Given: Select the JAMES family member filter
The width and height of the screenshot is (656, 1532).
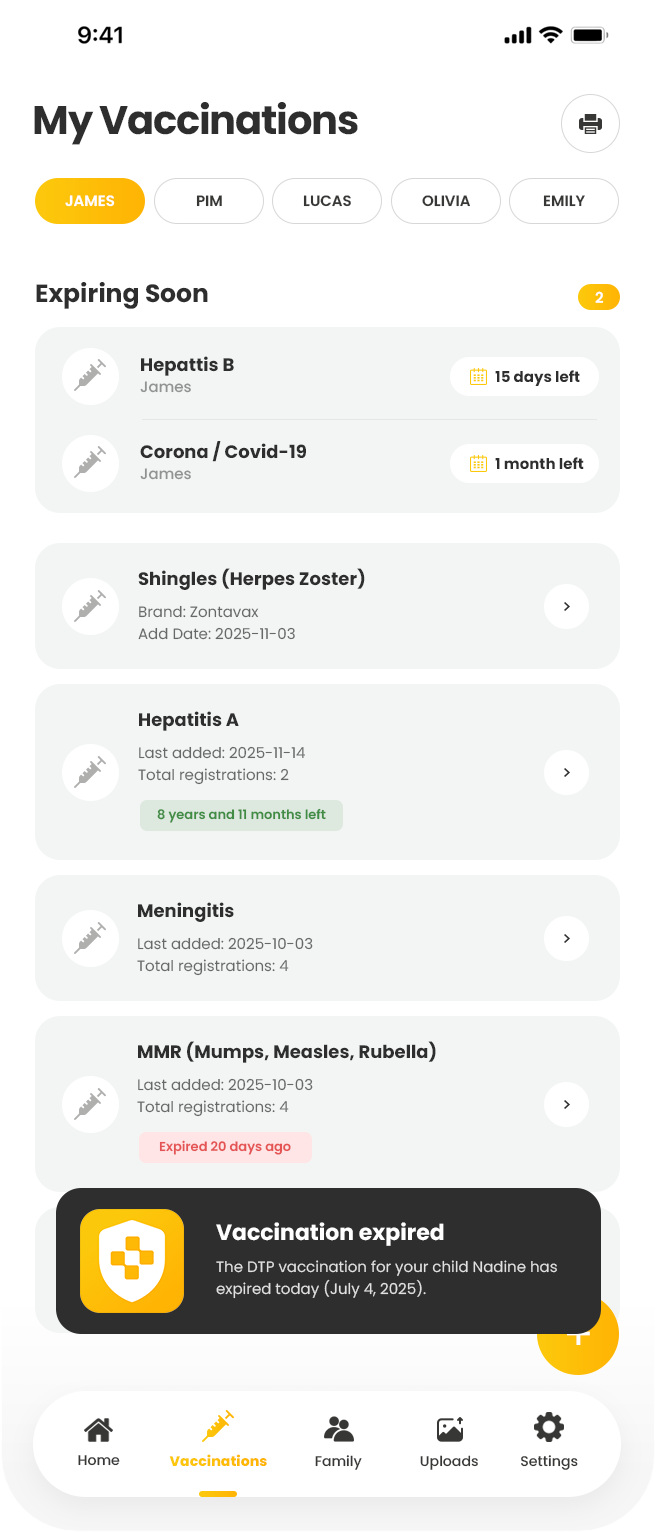Looking at the screenshot, I should point(89,200).
